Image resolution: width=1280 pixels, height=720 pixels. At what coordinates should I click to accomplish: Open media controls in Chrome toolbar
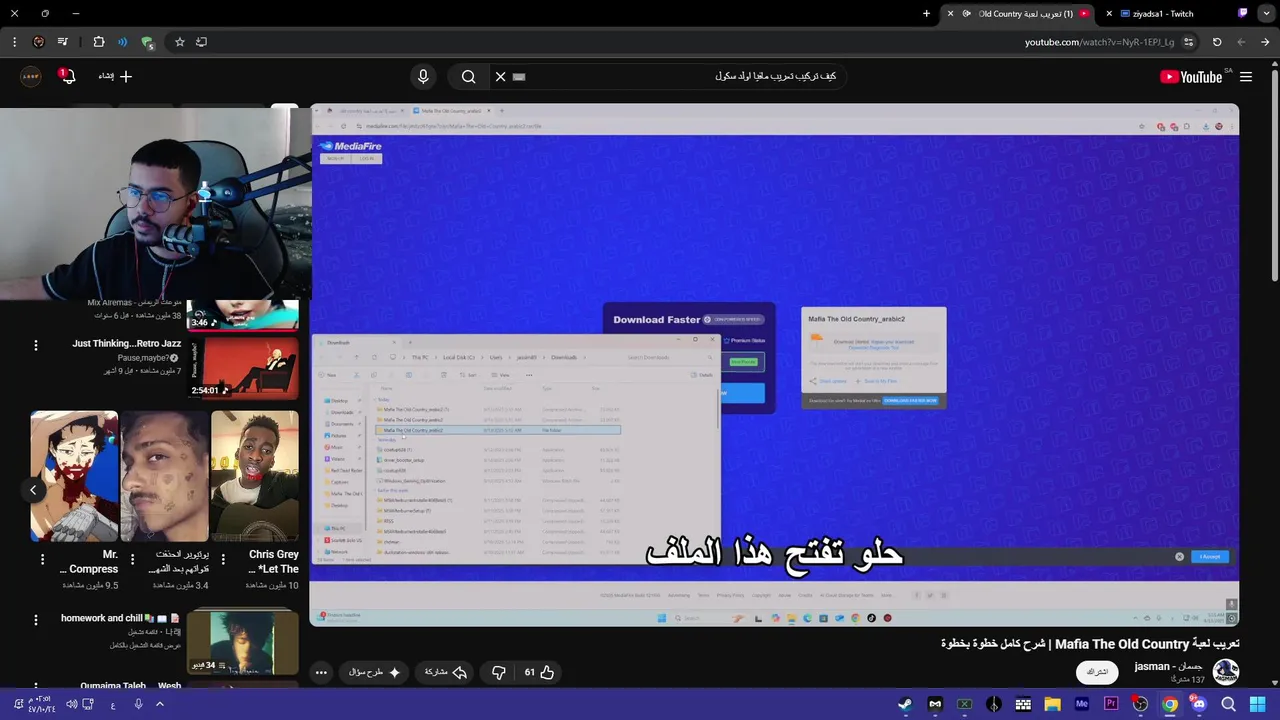tap(62, 42)
